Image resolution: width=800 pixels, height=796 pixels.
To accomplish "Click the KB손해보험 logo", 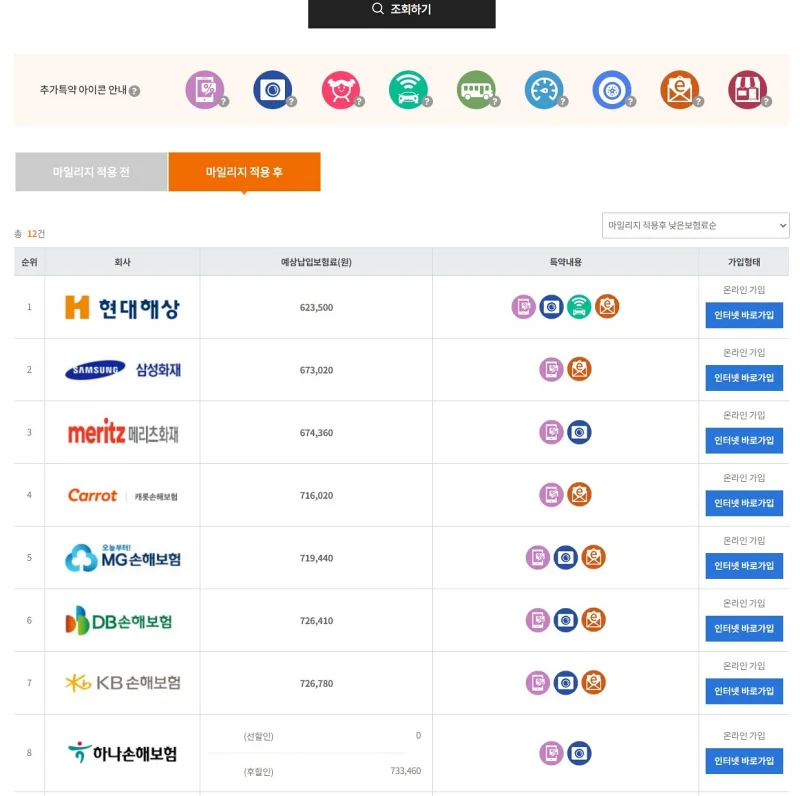I will [x=122, y=683].
